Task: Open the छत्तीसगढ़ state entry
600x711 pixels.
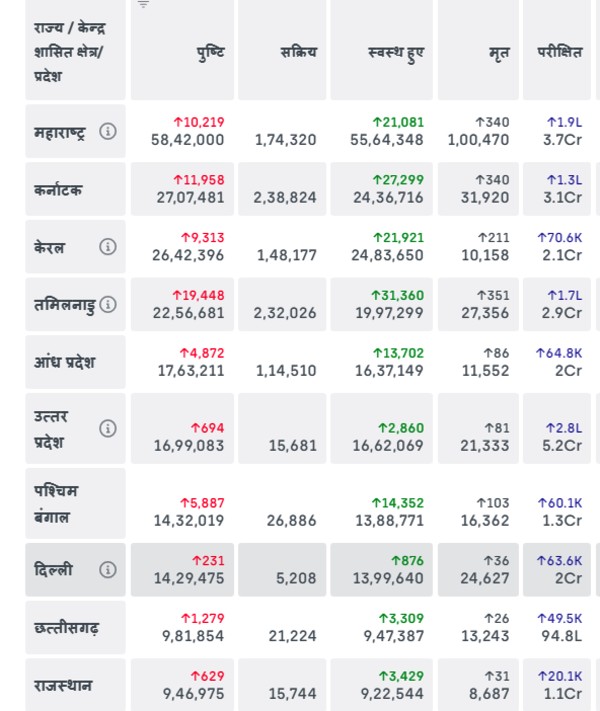Action: click(66, 628)
